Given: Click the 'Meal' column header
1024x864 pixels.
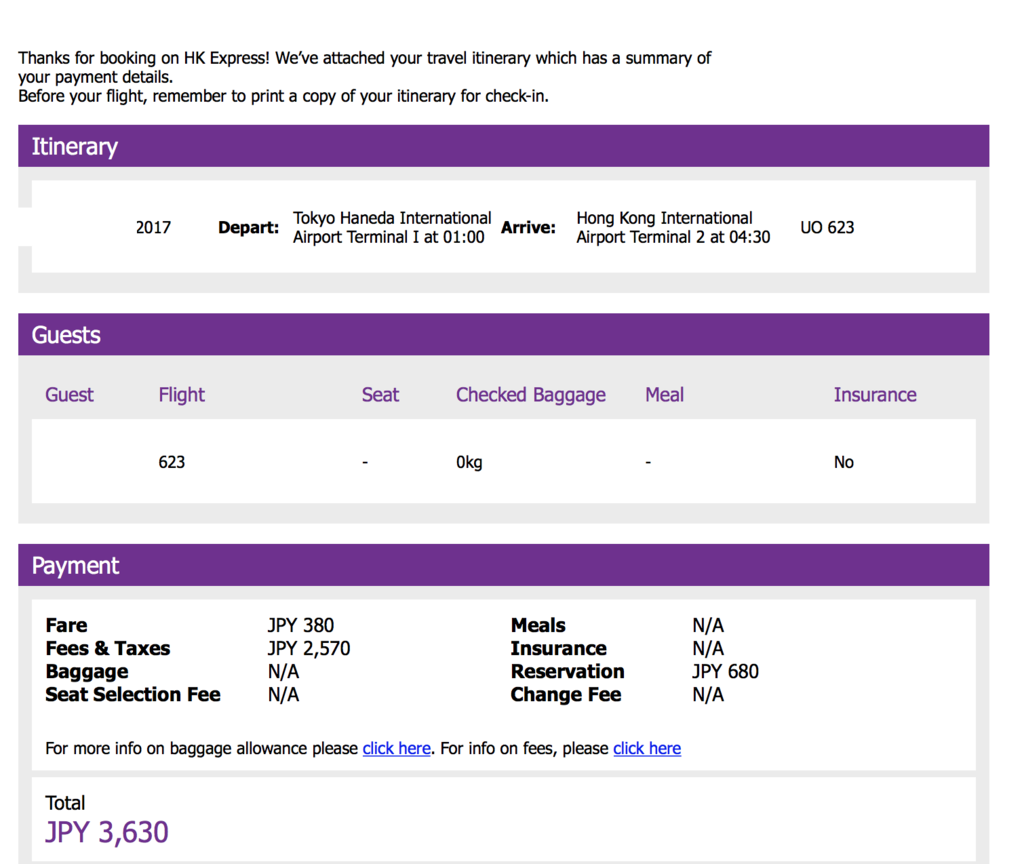Looking at the screenshot, I should pos(664,395).
